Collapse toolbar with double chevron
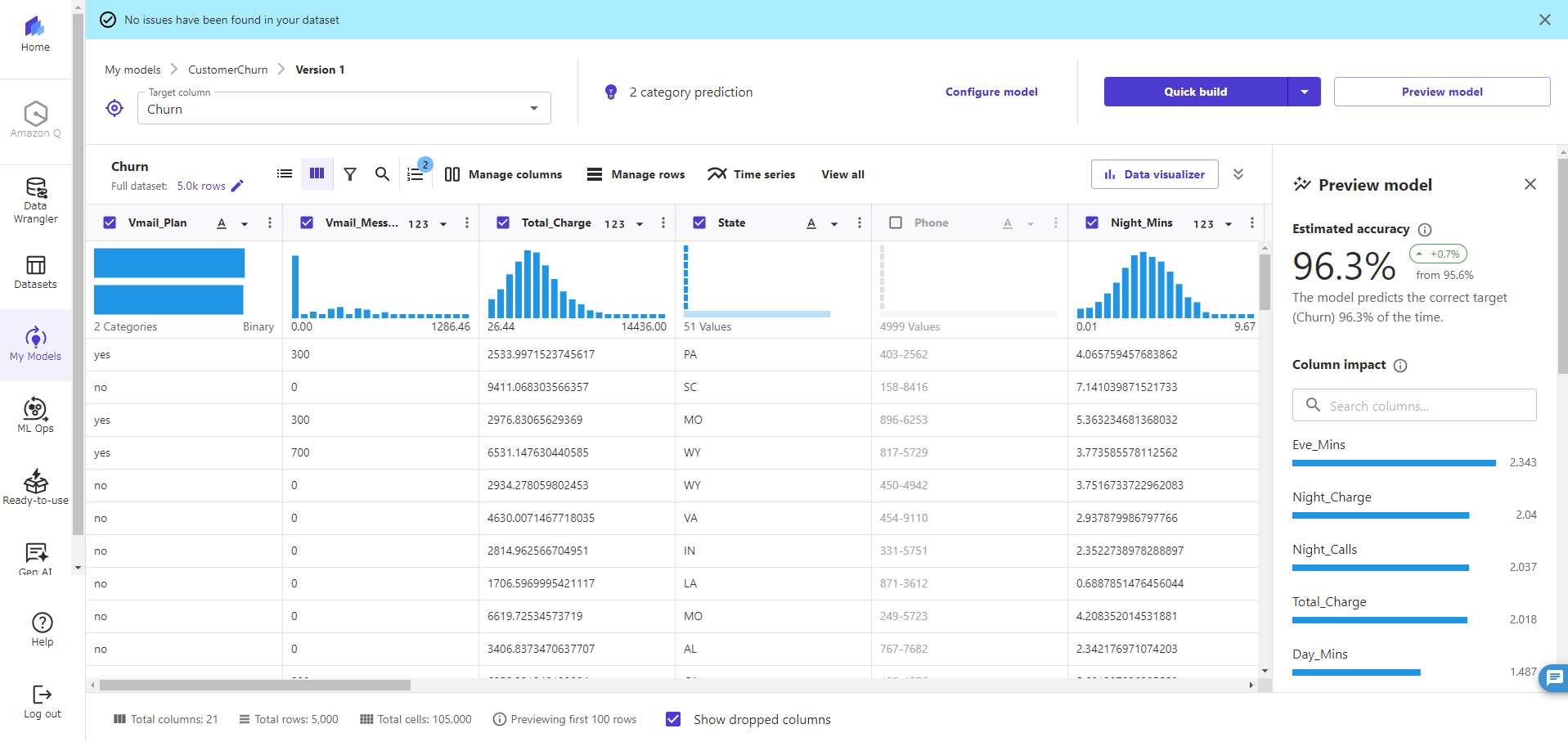Viewport: 1568px width, 742px height. (x=1238, y=174)
